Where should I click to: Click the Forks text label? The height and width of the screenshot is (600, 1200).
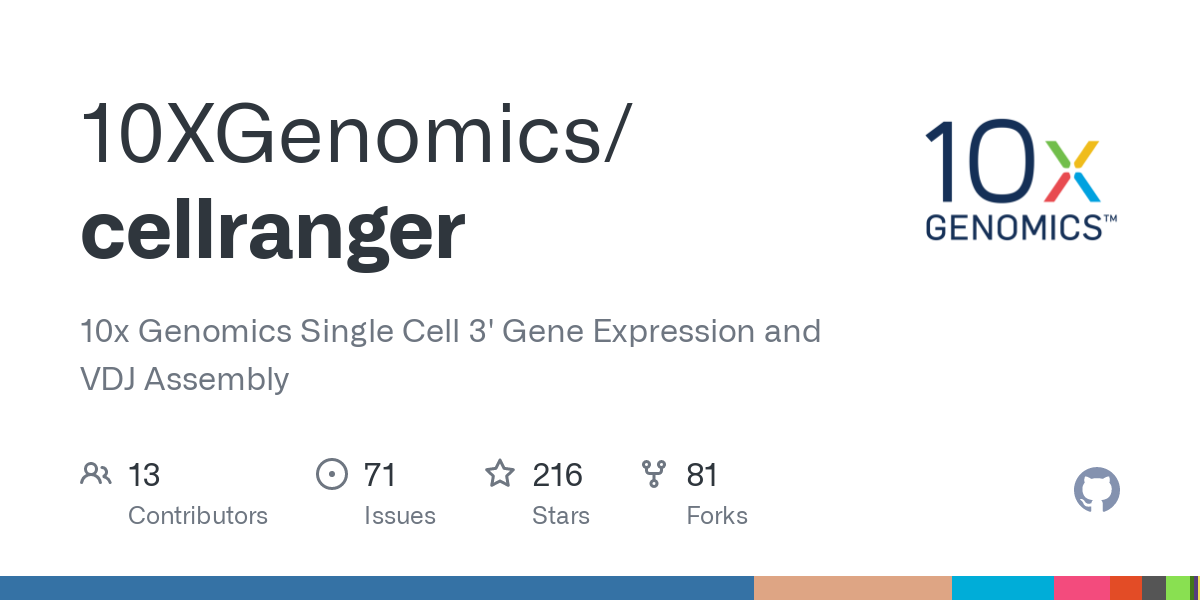pos(717,516)
